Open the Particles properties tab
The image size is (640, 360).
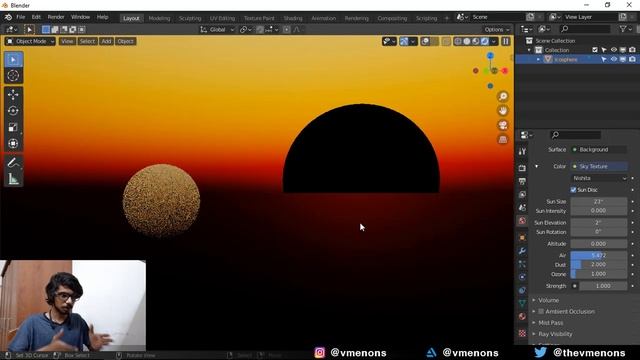(x=522, y=264)
